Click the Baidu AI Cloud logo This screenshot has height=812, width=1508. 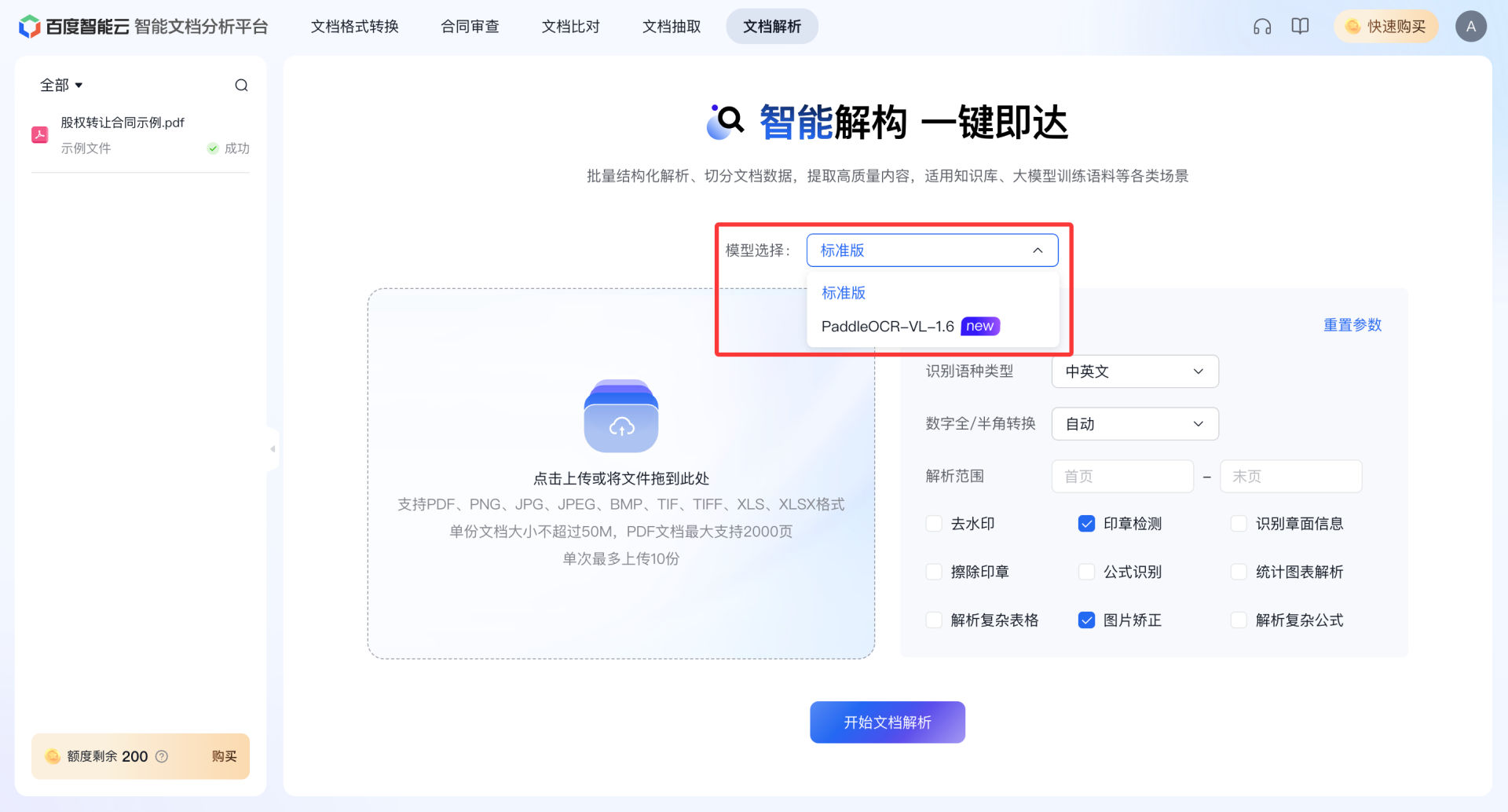(74, 27)
